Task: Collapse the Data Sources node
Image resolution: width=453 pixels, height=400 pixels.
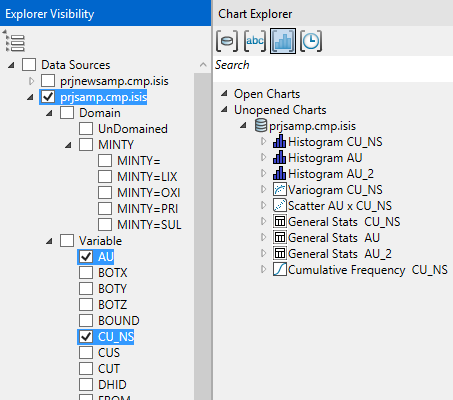Action: pos(11,65)
